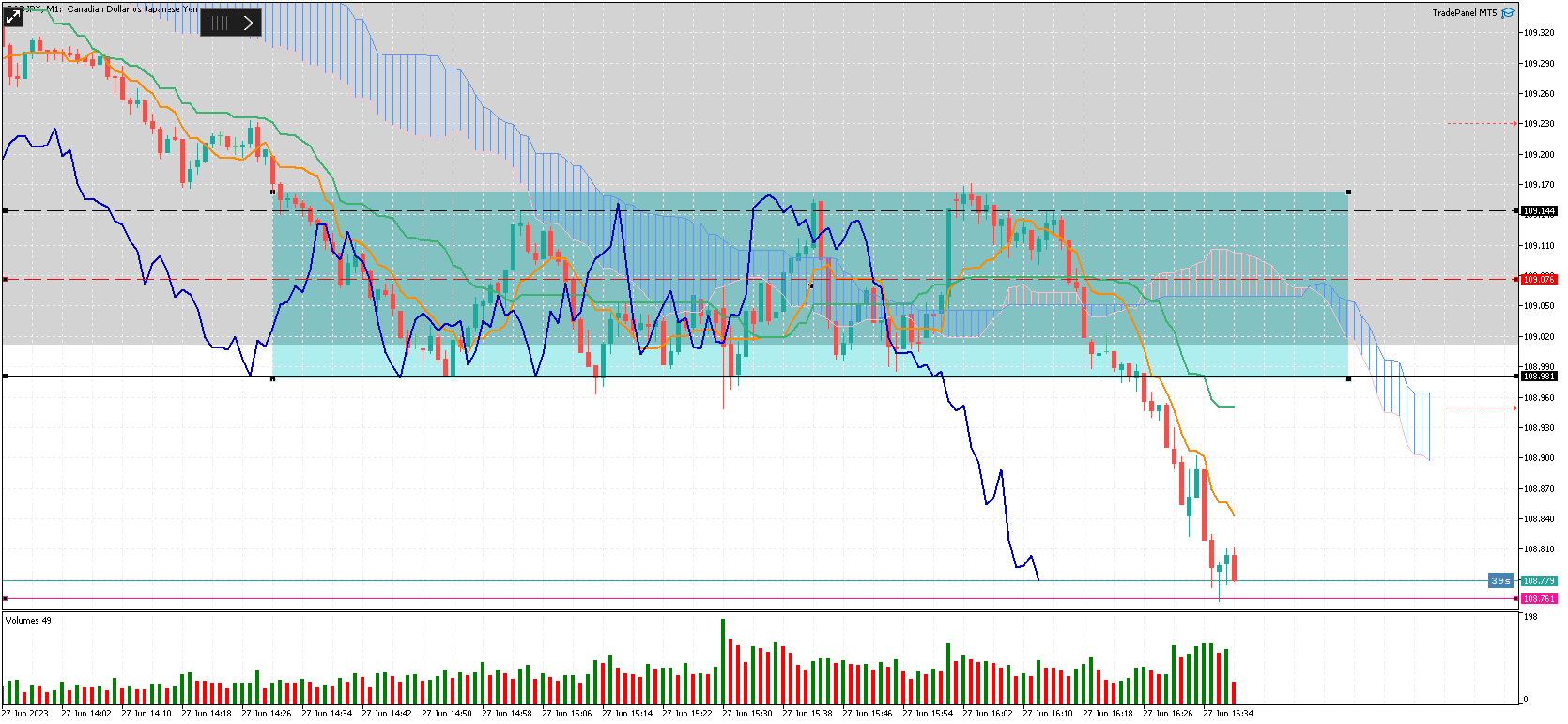Select the rectangle's bottom-right corner anchor point
The width and height of the screenshot is (1568, 724).
(x=1349, y=378)
